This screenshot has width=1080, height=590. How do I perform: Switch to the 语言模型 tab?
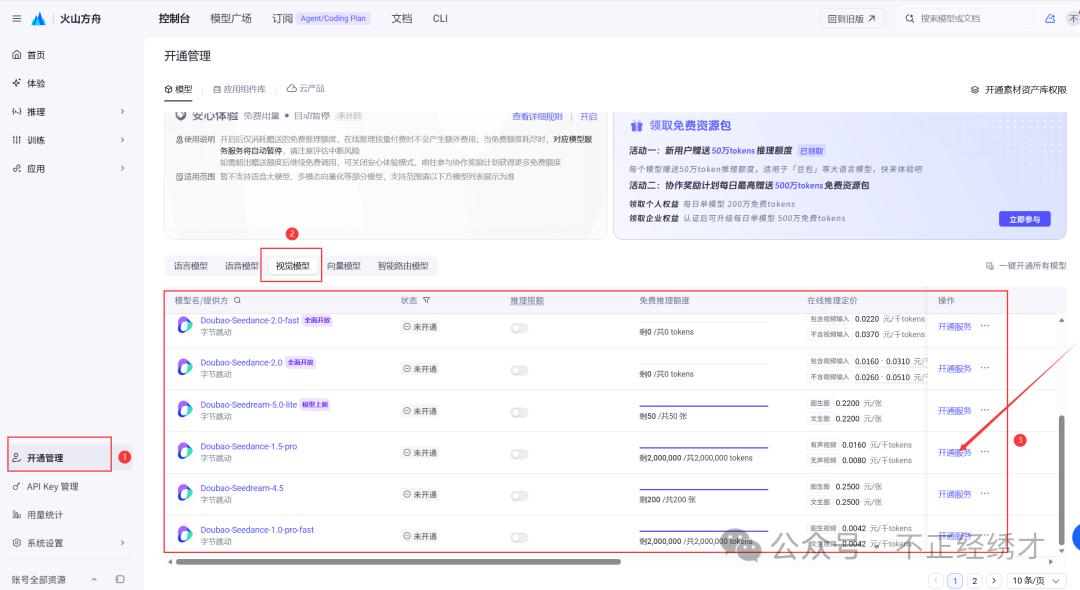(191, 266)
